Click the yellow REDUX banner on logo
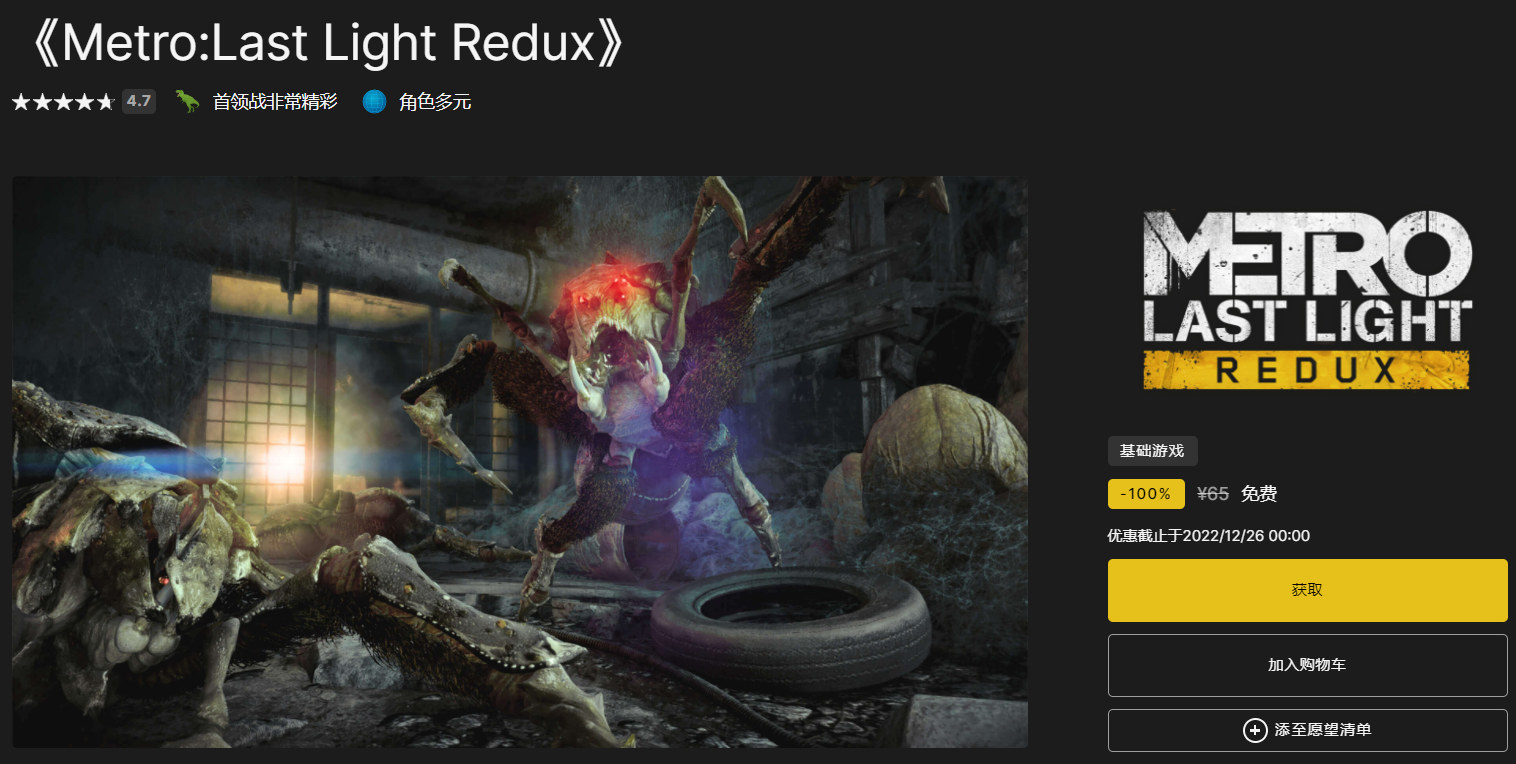1516x764 pixels. coord(1307,370)
